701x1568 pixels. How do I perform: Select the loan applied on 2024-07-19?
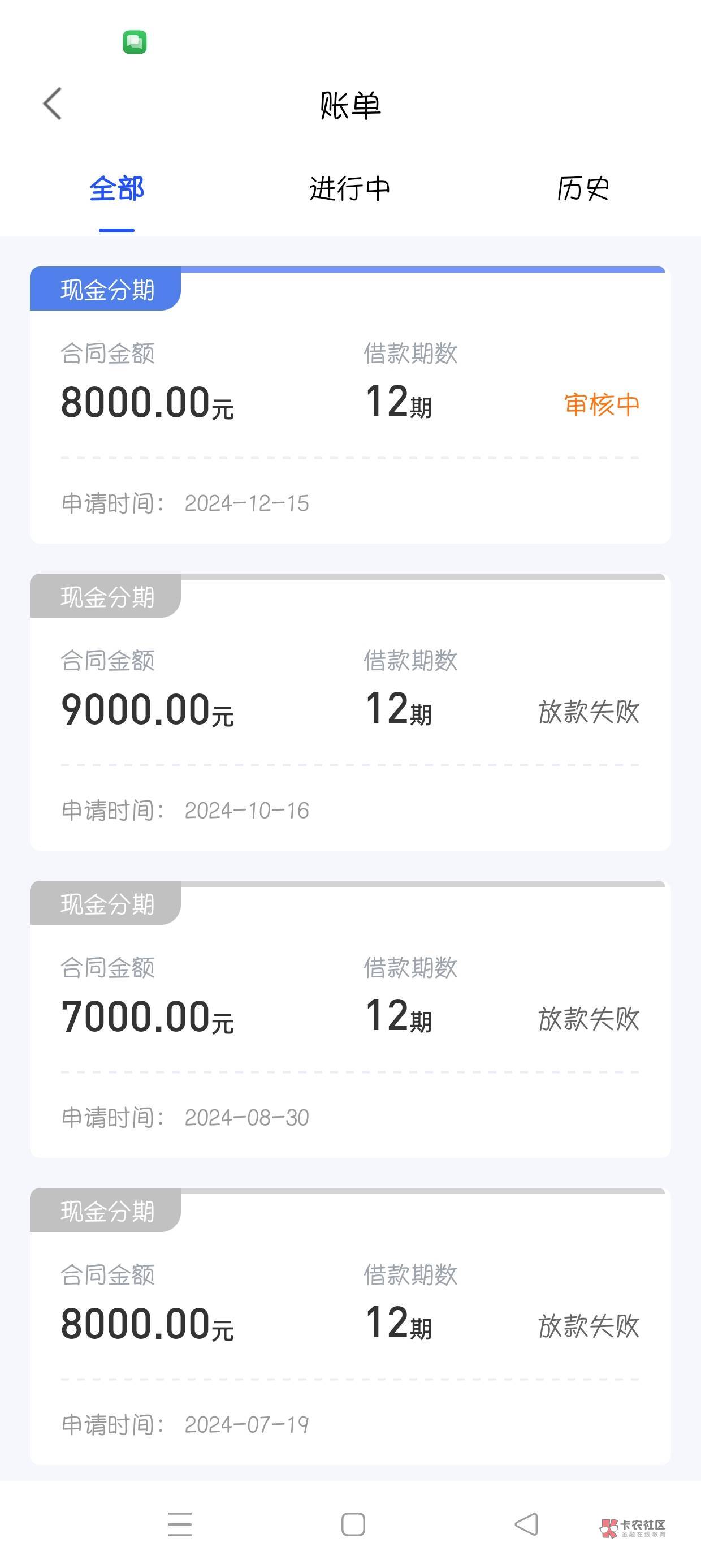tap(350, 1327)
